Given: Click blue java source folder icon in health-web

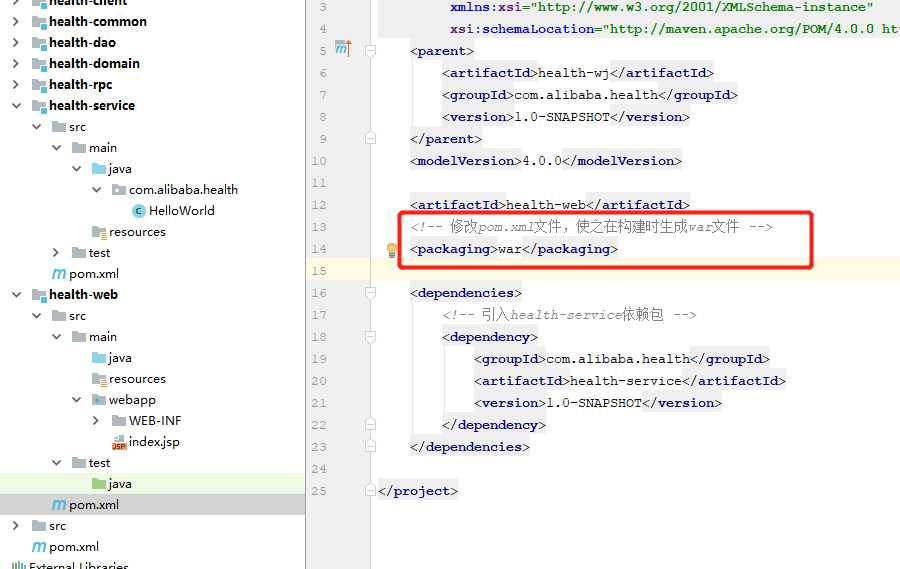Looking at the screenshot, I should [99, 358].
